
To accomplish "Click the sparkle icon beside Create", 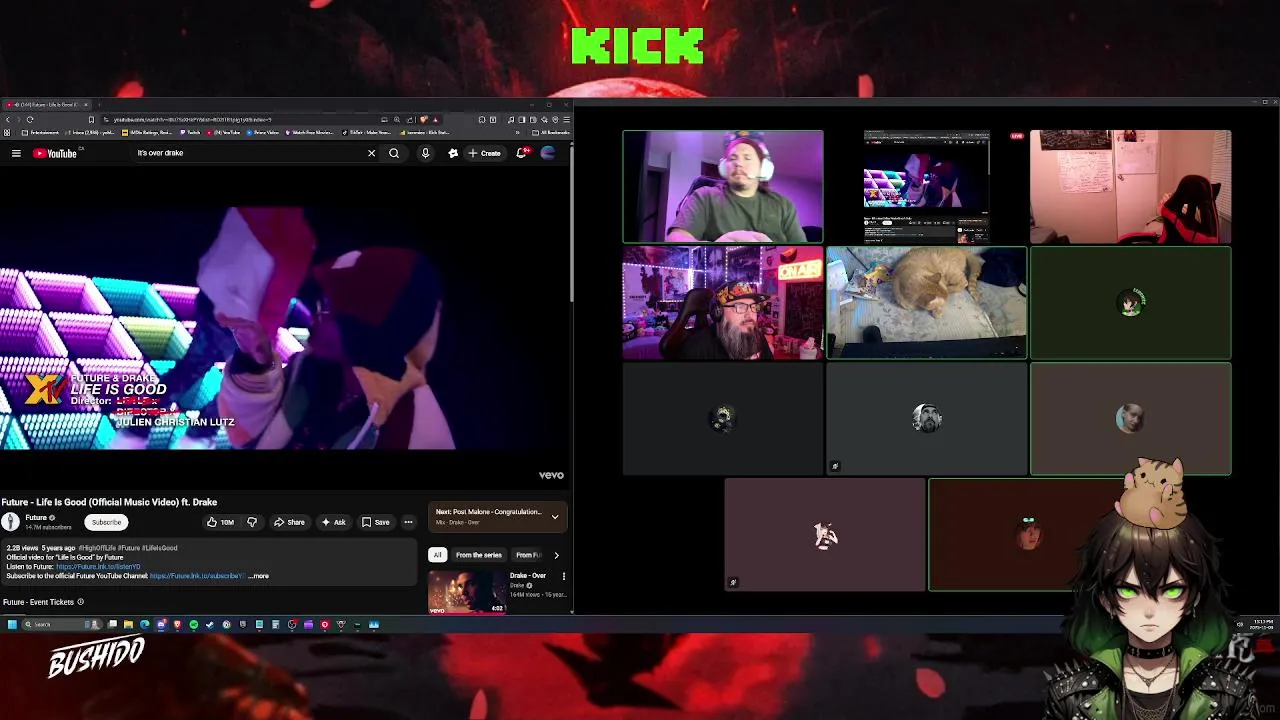I will [x=453, y=153].
